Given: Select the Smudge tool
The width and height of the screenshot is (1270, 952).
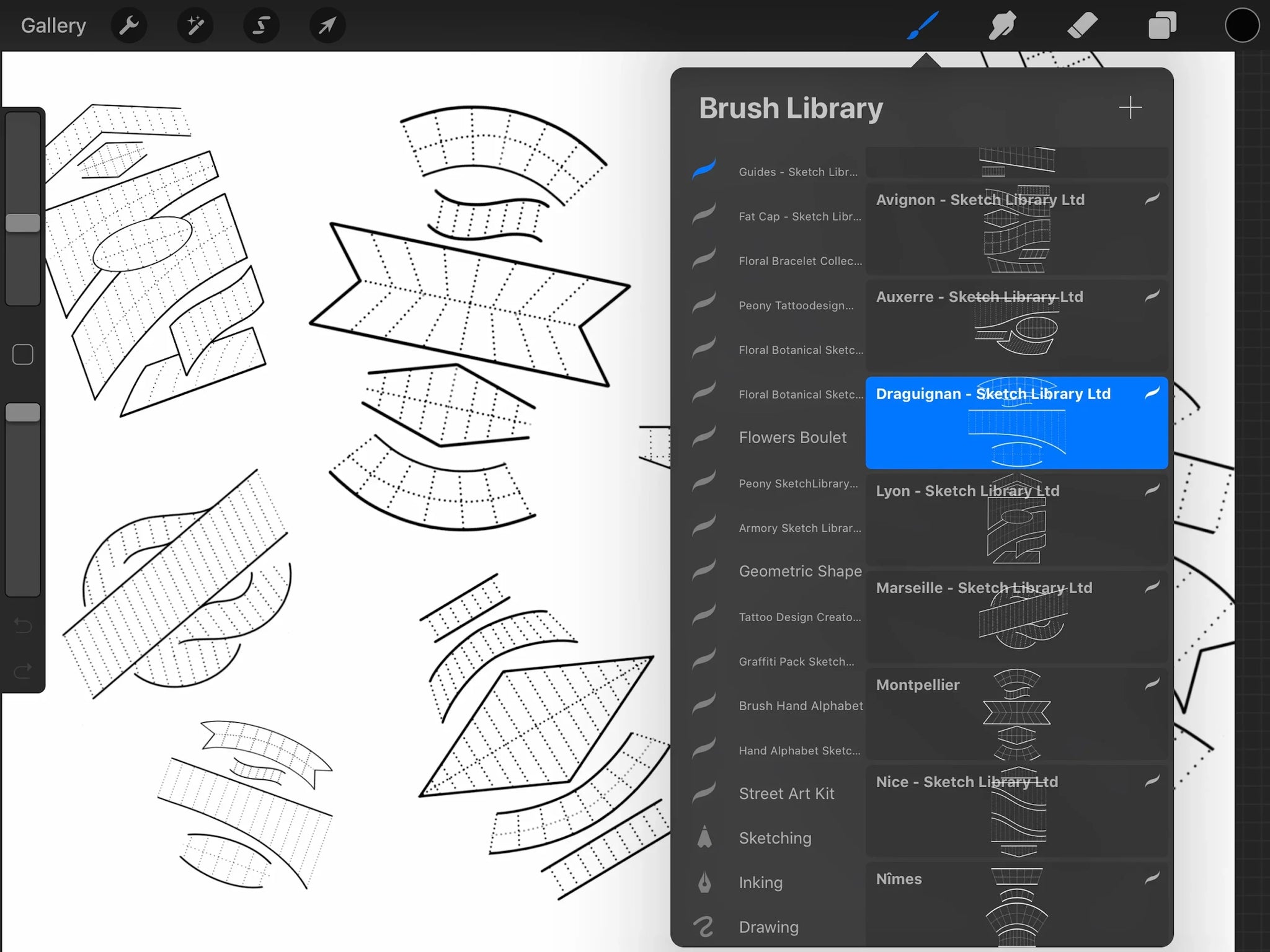Looking at the screenshot, I should (x=1002, y=25).
